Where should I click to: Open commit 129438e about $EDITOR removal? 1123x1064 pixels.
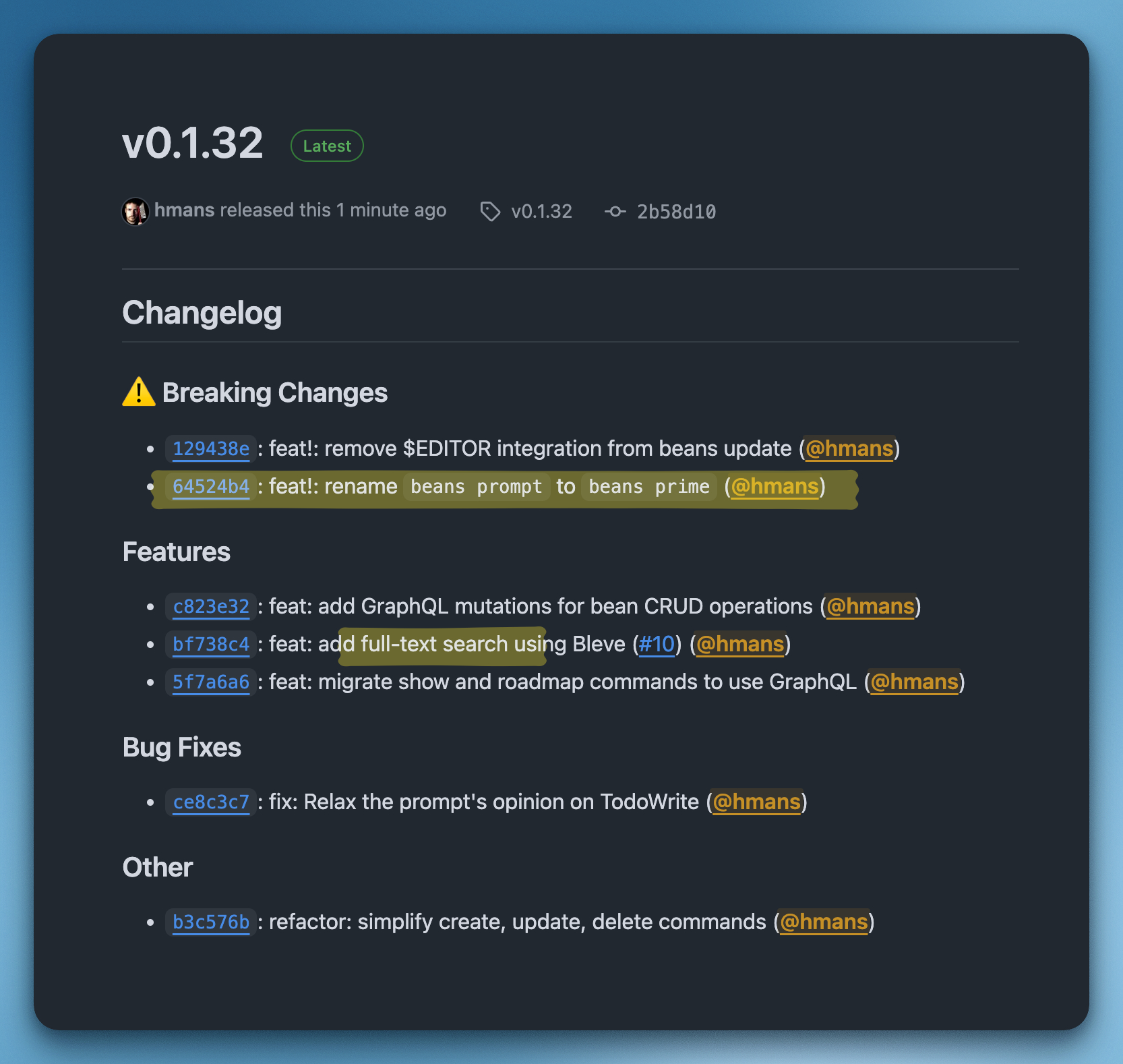(x=211, y=449)
